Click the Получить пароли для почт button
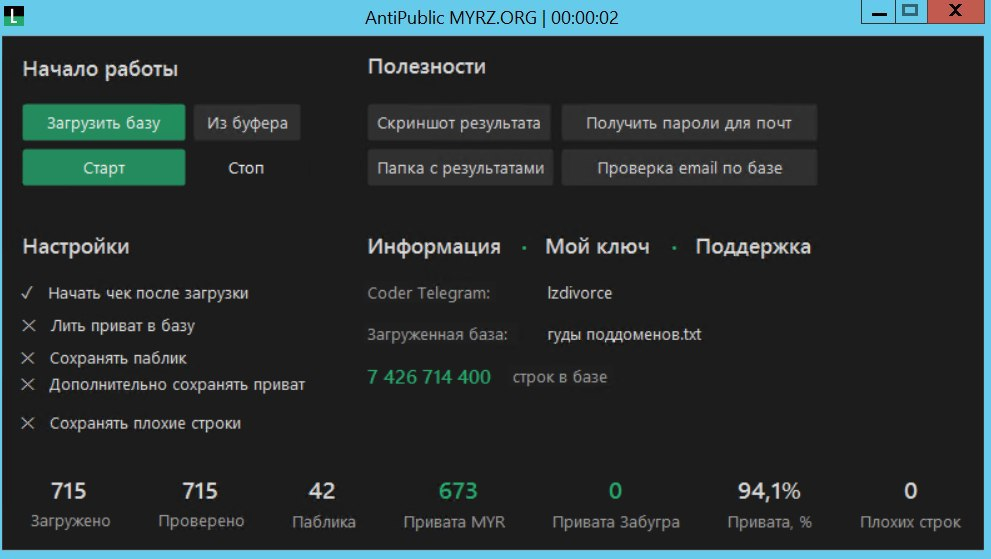 coord(689,123)
